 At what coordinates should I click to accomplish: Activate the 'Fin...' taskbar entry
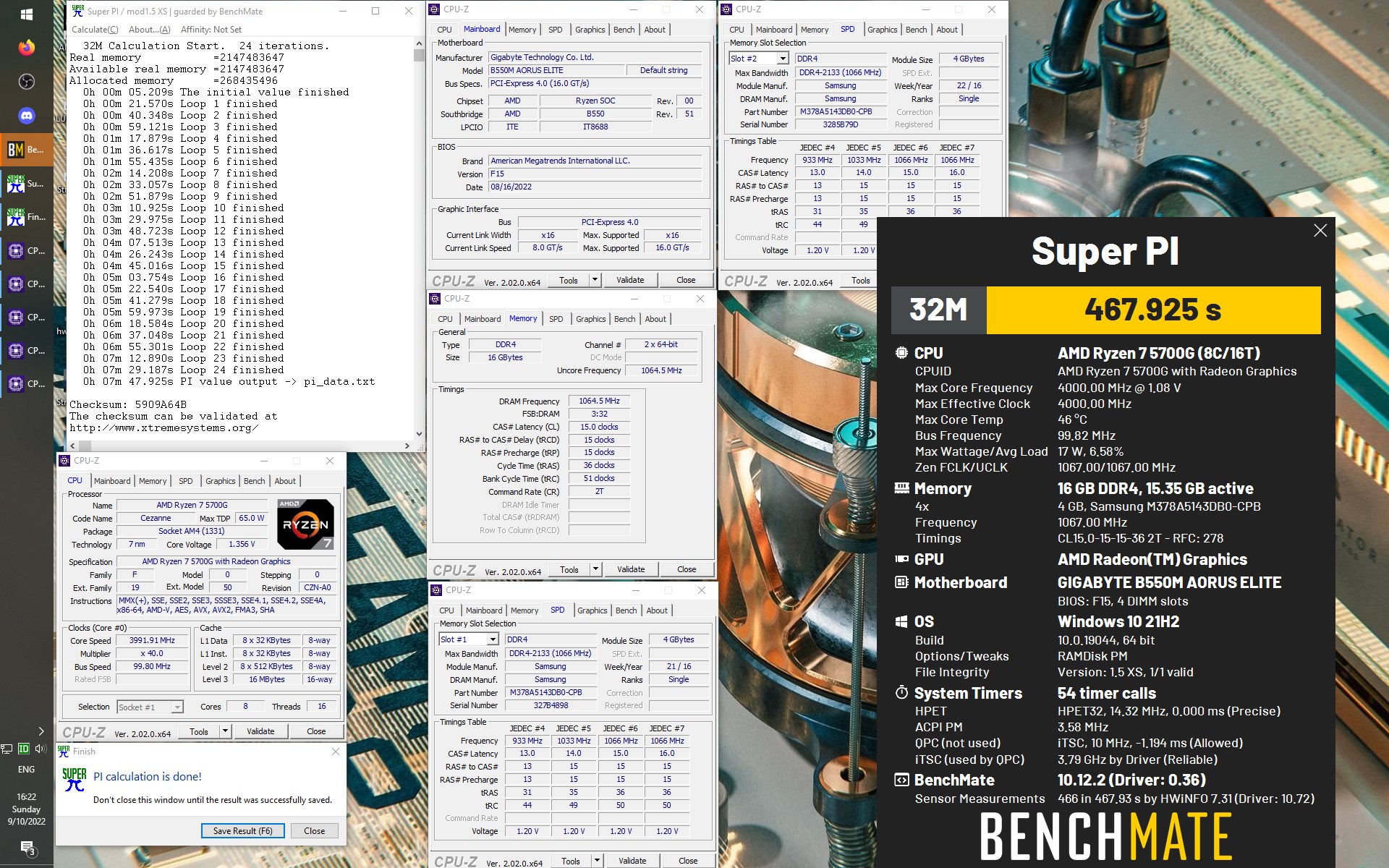pos(27,217)
